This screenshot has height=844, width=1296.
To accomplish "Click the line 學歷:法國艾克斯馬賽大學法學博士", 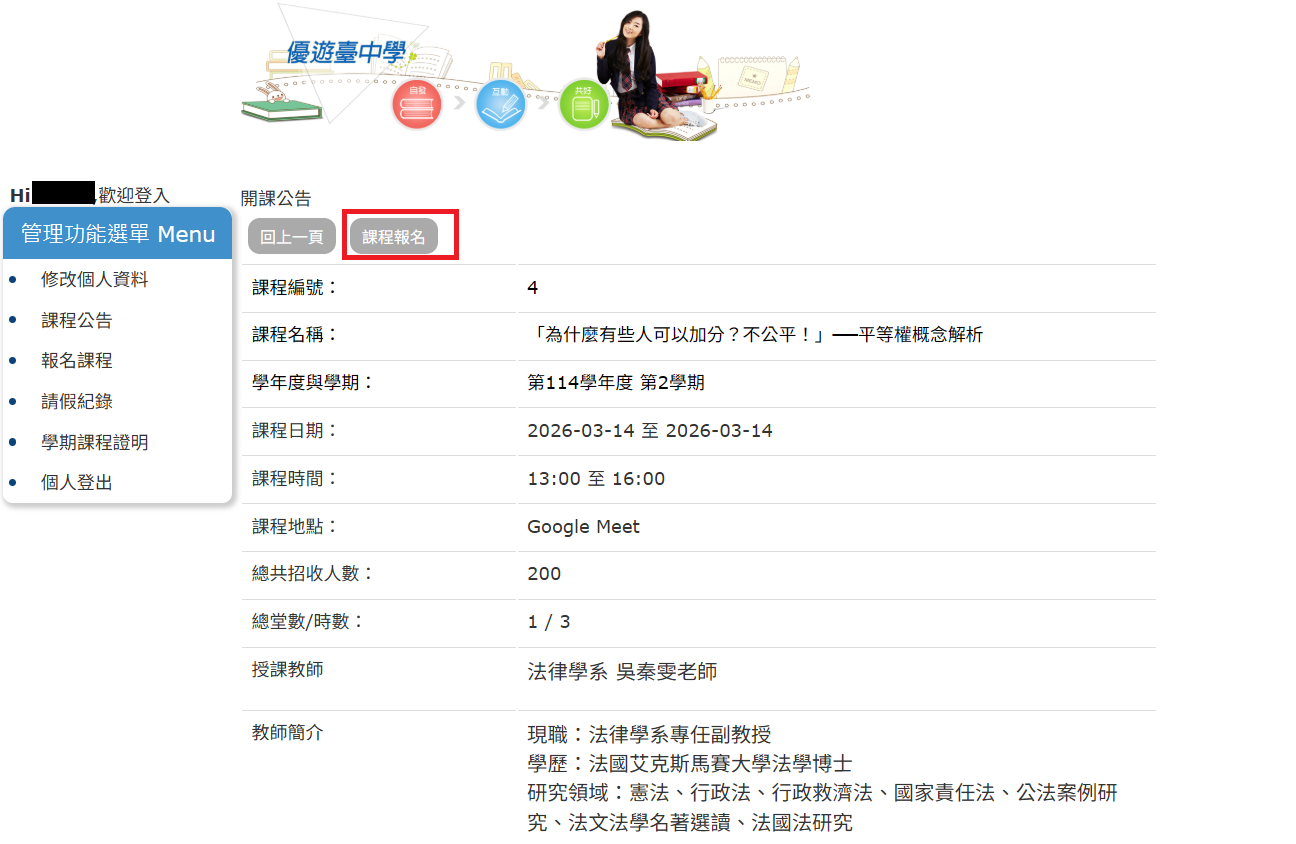I will tap(690, 764).
